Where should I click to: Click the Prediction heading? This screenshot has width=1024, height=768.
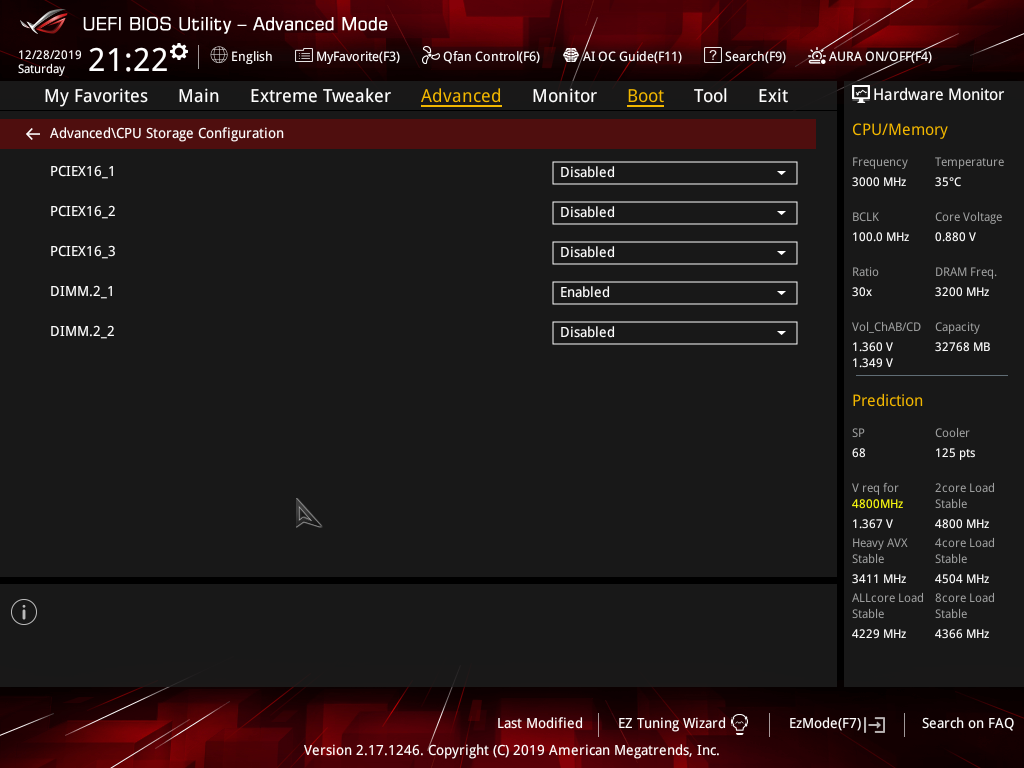click(x=887, y=400)
